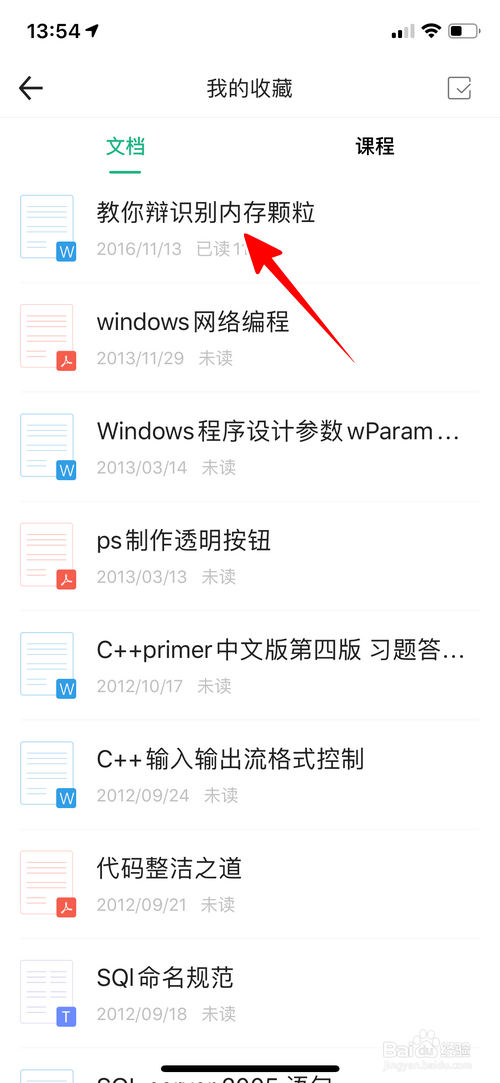Open ps制作透明按钮 document

(x=184, y=541)
